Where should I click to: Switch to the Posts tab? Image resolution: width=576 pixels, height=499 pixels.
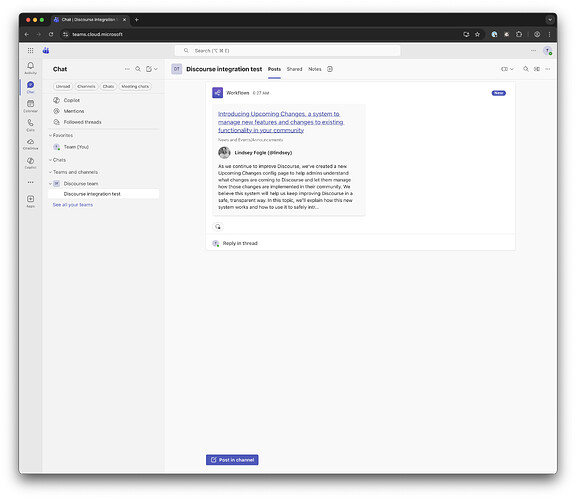pyautogui.click(x=274, y=69)
